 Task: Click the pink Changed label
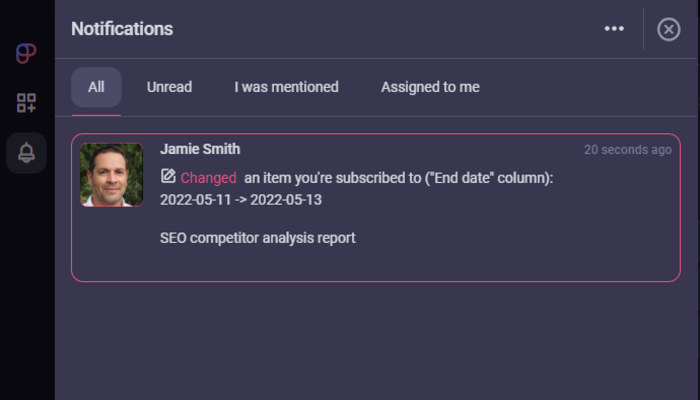pos(208,178)
